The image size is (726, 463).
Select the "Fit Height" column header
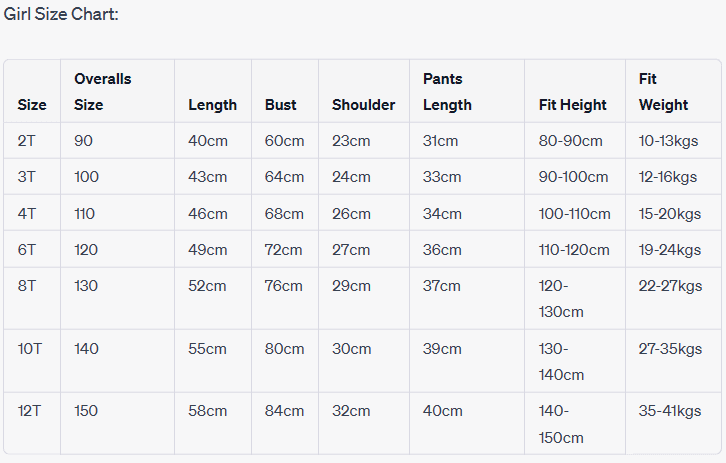coord(572,104)
